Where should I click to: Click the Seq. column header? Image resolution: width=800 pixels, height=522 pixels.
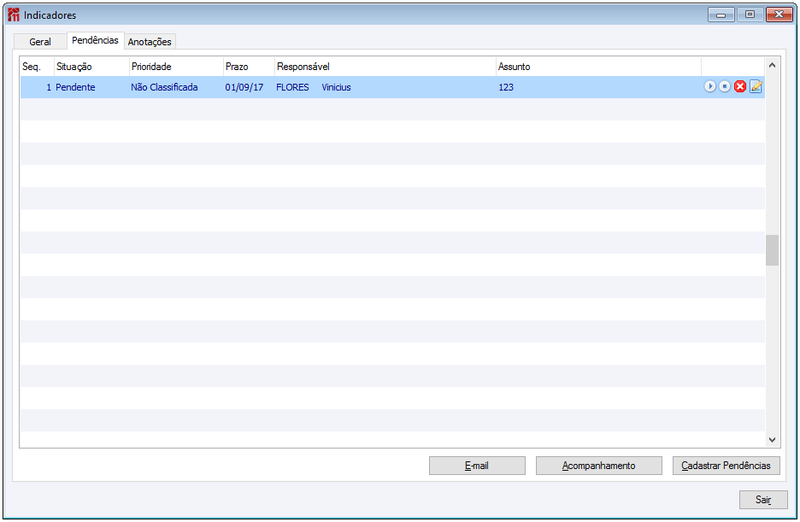(37, 67)
